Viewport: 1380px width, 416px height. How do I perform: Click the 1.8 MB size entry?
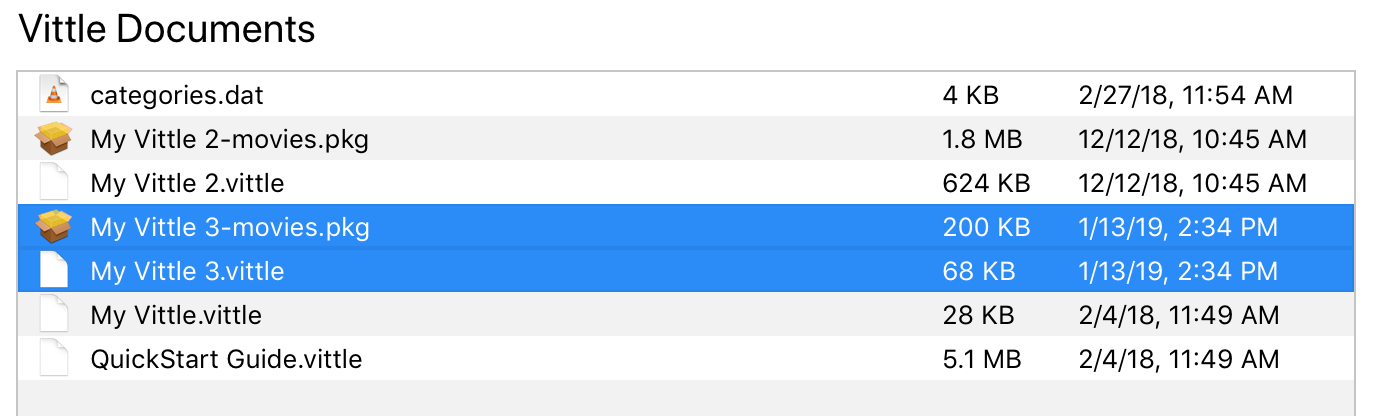(982, 140)
